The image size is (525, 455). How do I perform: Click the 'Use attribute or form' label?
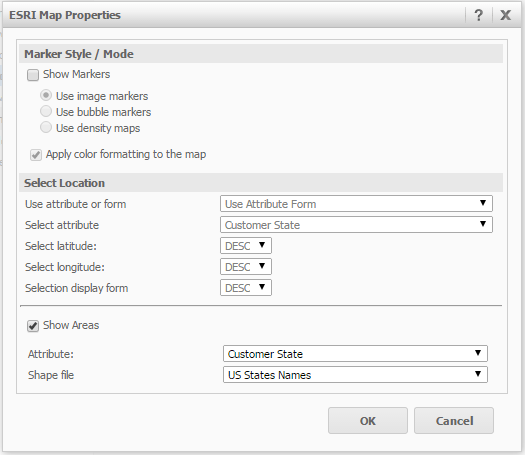tap(76, 204)
